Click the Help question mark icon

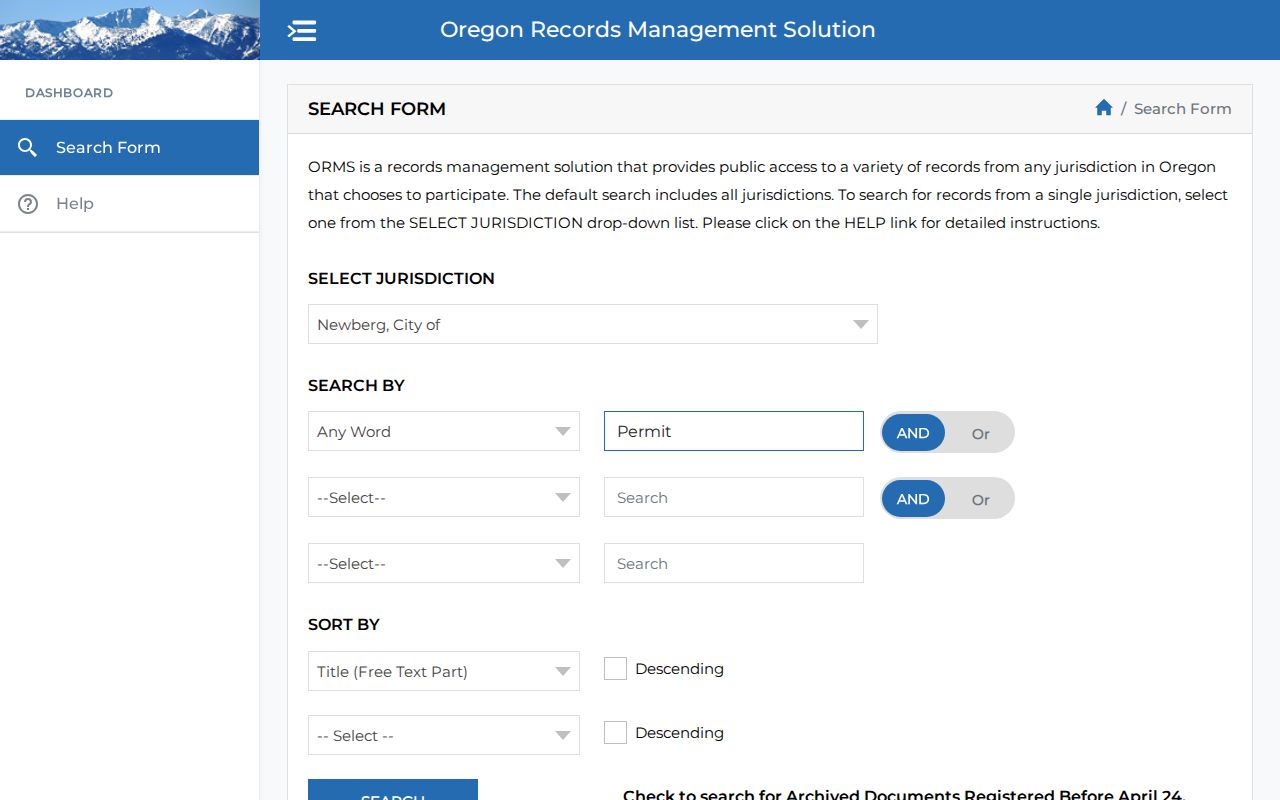tap(28, 204)
